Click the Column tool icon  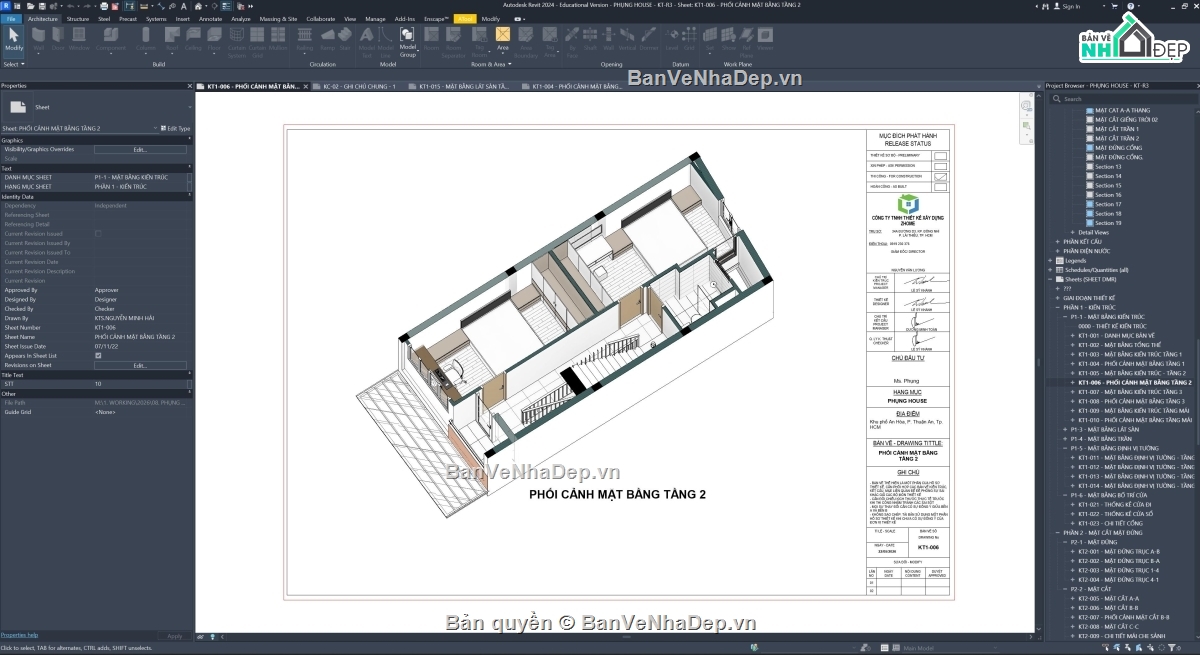(x=146, y=35)
